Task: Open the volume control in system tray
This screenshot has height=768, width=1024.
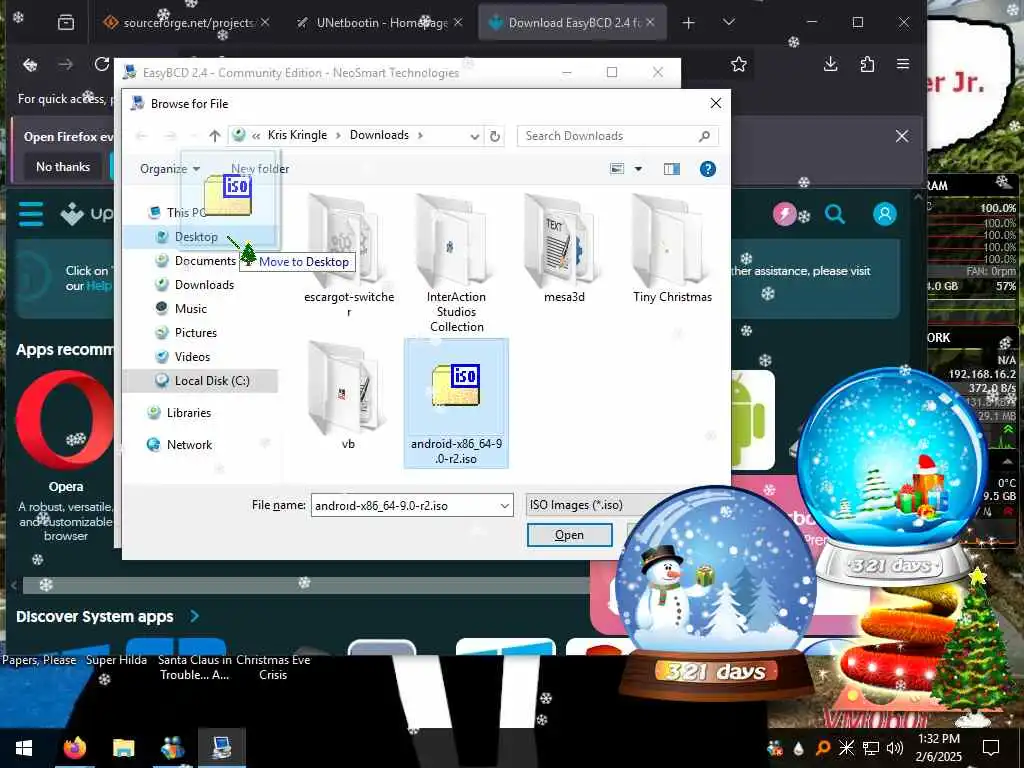Action: pyautogui.click(x=895, y=748)
